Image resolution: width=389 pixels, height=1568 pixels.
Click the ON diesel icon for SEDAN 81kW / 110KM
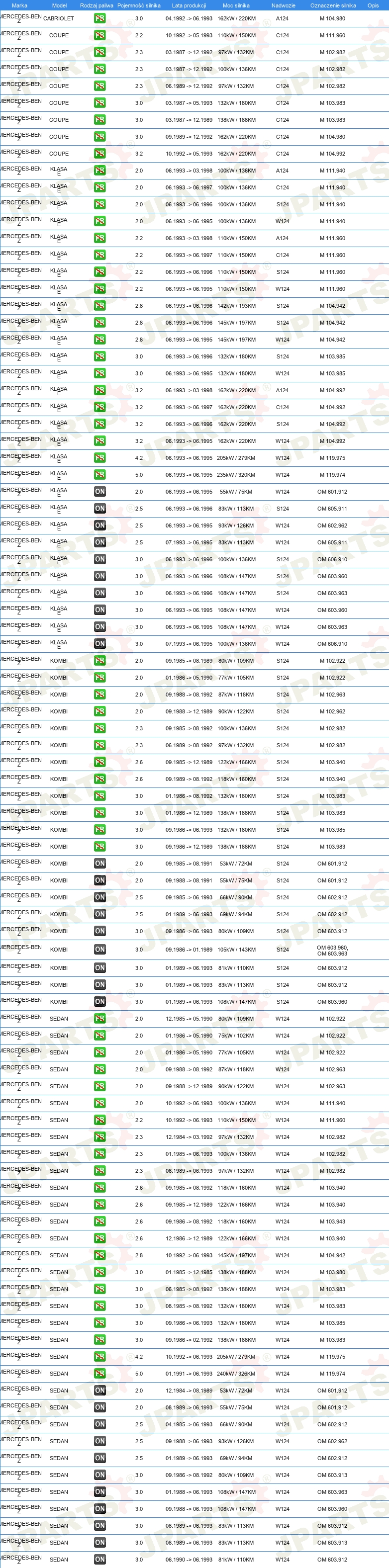point(100,1560)
